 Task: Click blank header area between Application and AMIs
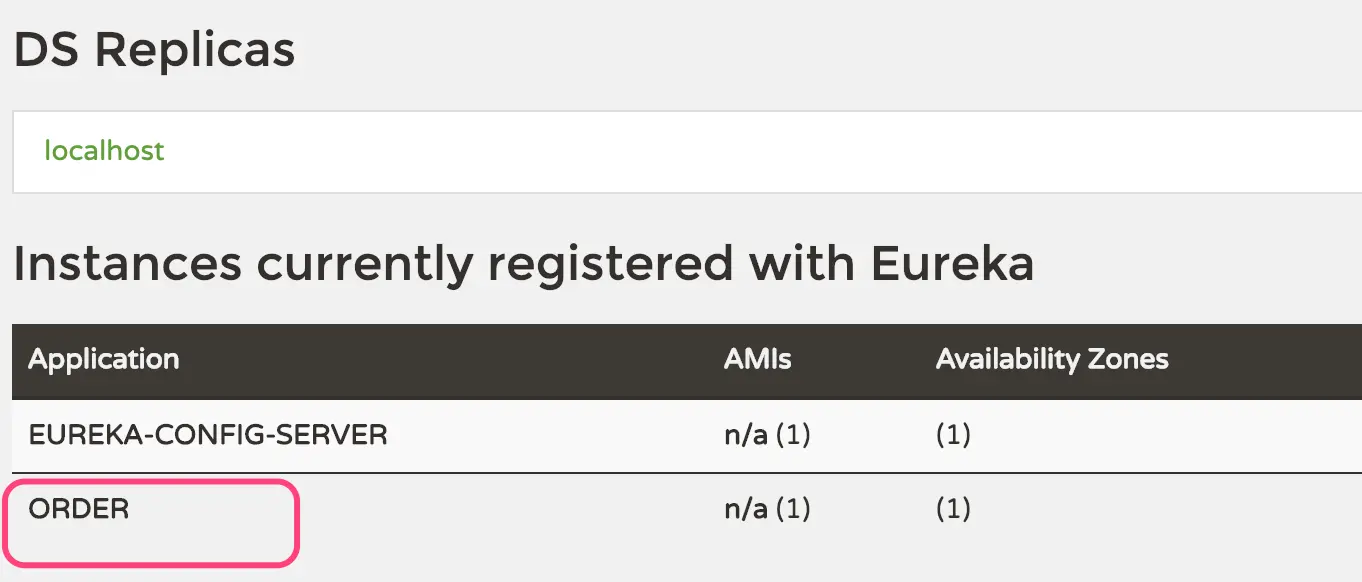click(x=450, y=360)
